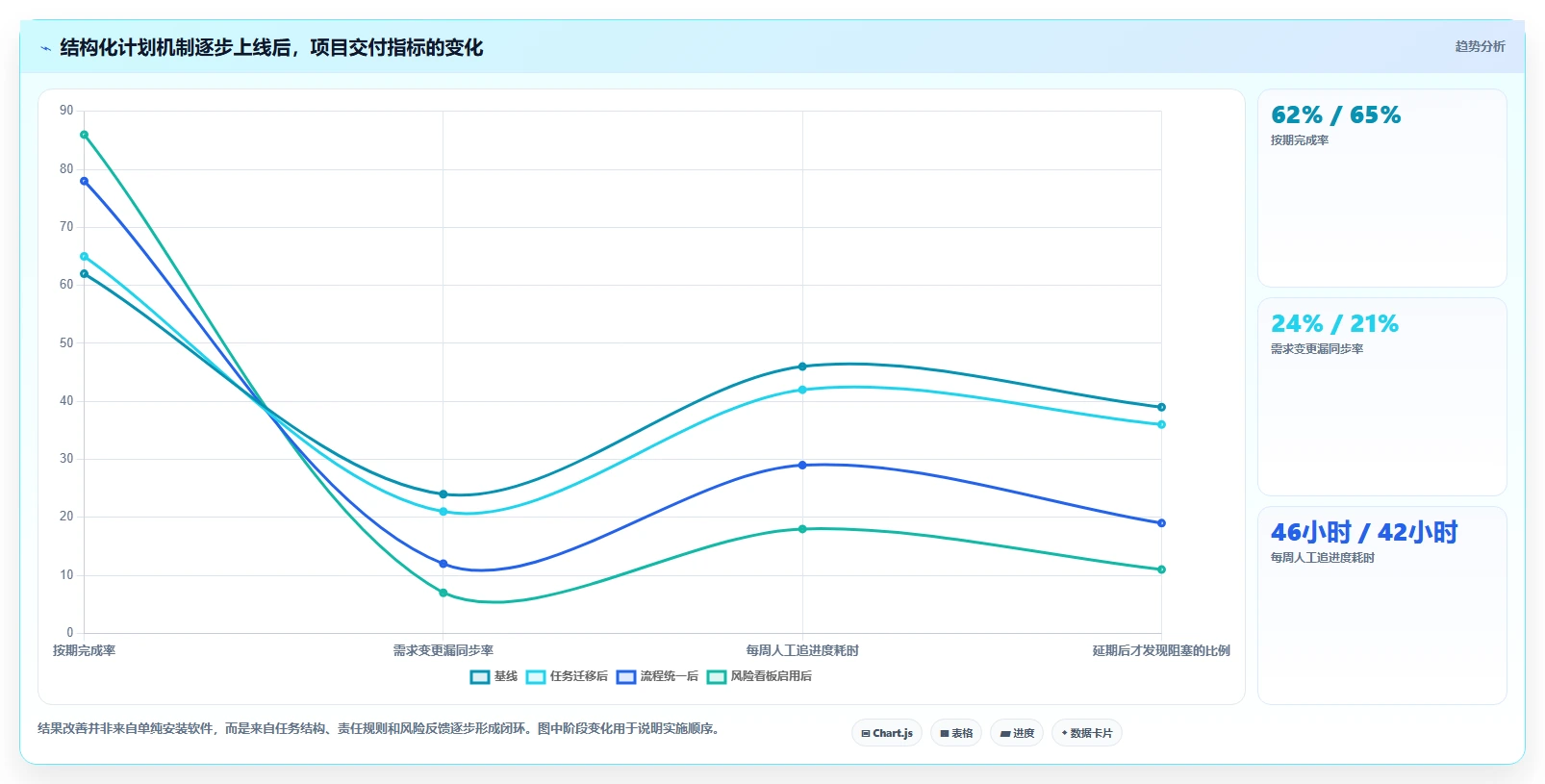
Task: Click the 基线 point at 延期后才发现阻塞的比例 (39)
Action: 1161,407
